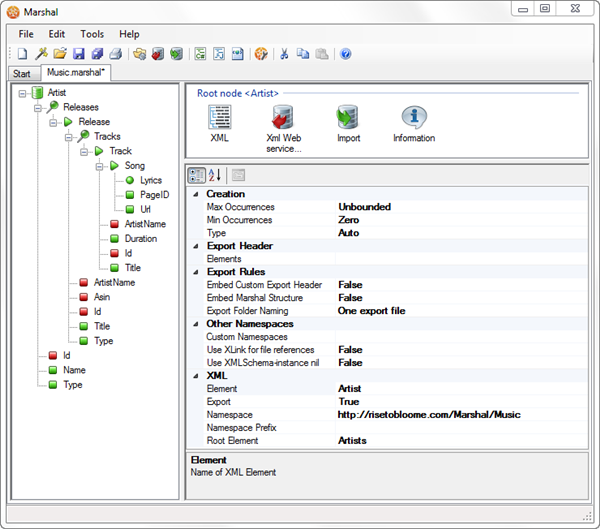Viewport: 600px width, 529px height.
Task: Collapse the Artist root tree node
Action: pyautogui.click(x=23, y=93)
